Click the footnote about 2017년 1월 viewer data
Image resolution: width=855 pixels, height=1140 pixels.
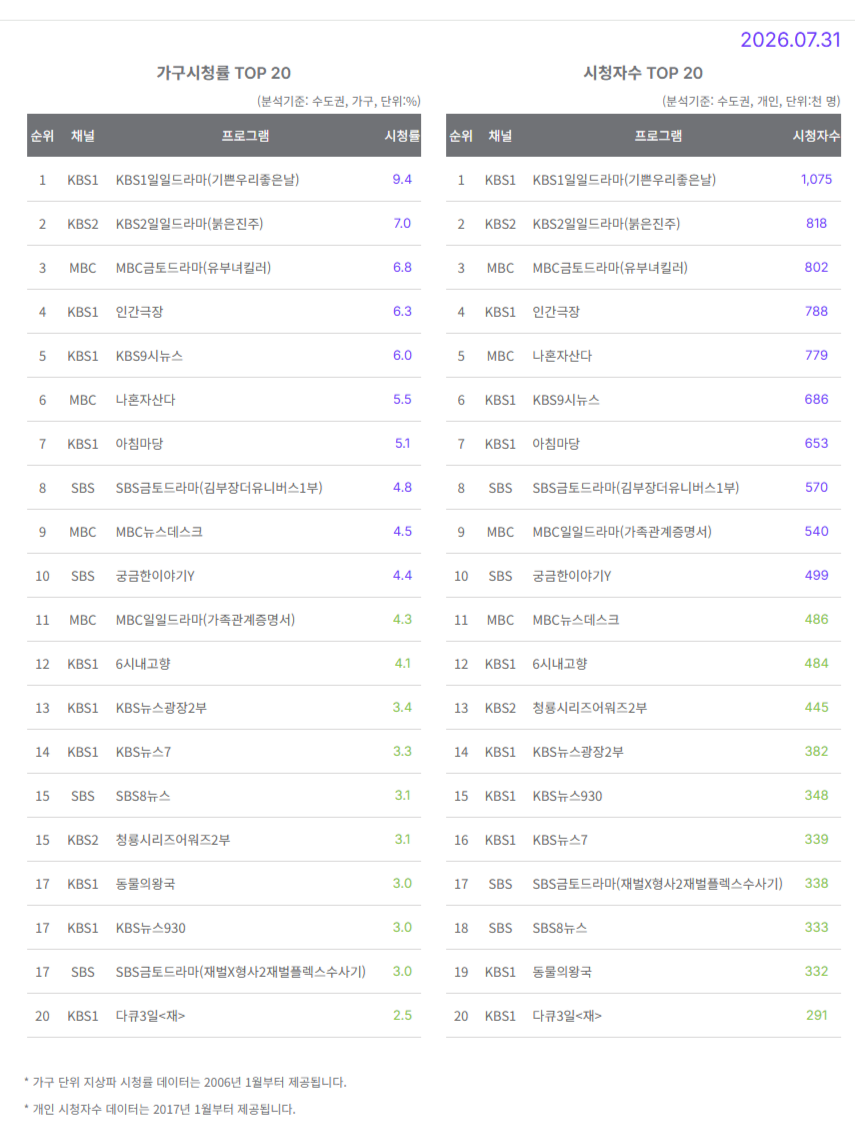click(x=160, y=1109)
